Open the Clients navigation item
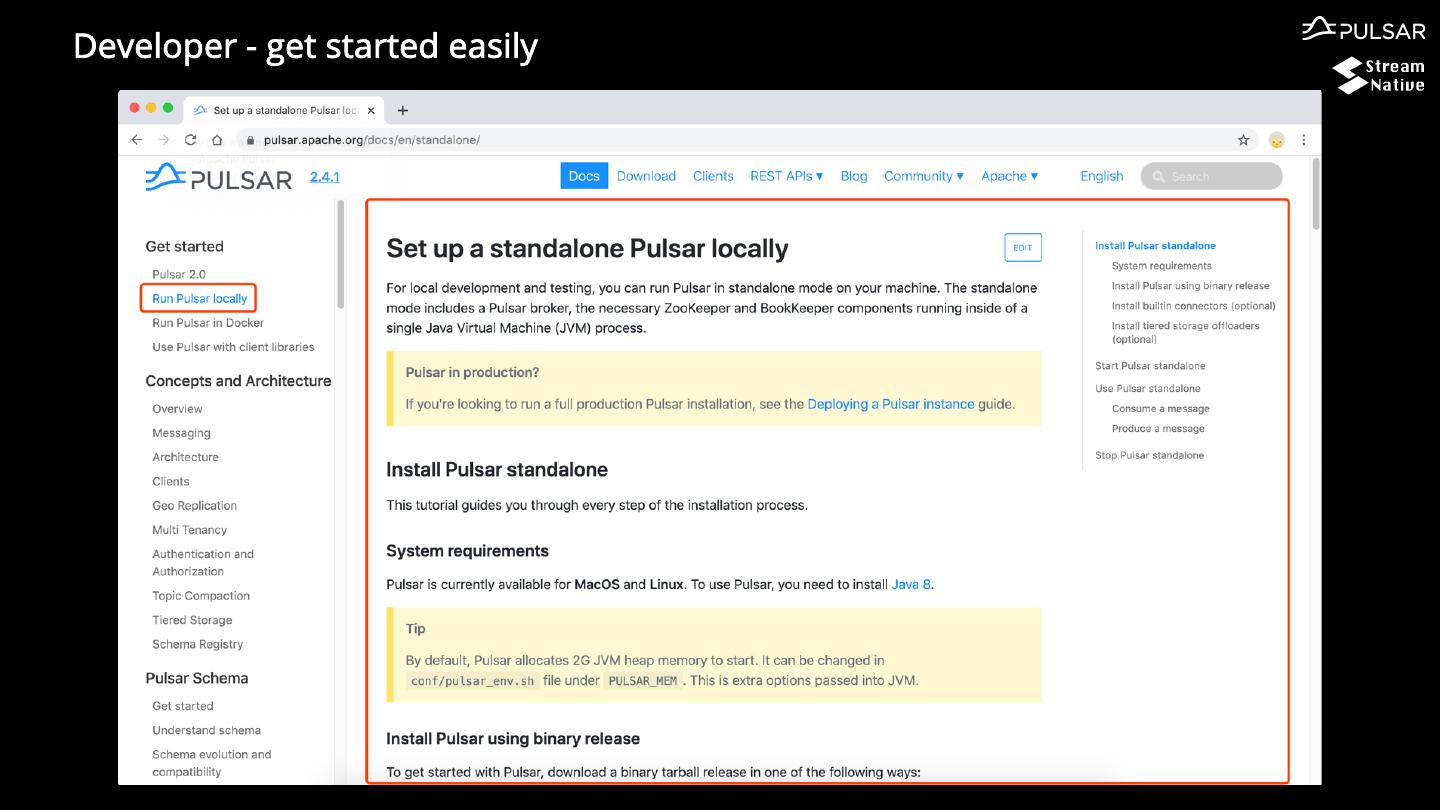This screenshot has height=810, width=1440. point(713,176)
